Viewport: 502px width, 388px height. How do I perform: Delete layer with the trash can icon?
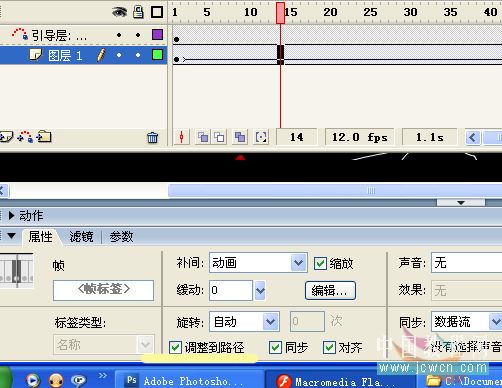coord(153,137)
